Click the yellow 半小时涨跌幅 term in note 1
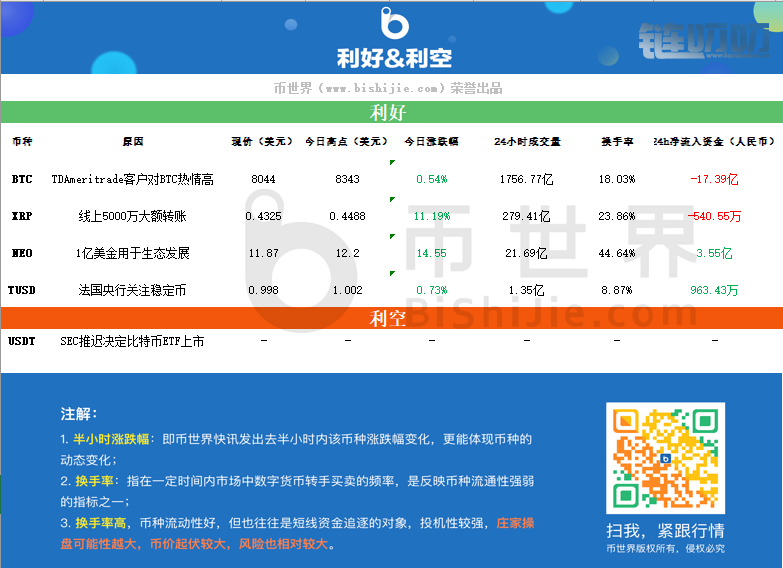Viewport: 783px width, 568px height. click(111, 439)
